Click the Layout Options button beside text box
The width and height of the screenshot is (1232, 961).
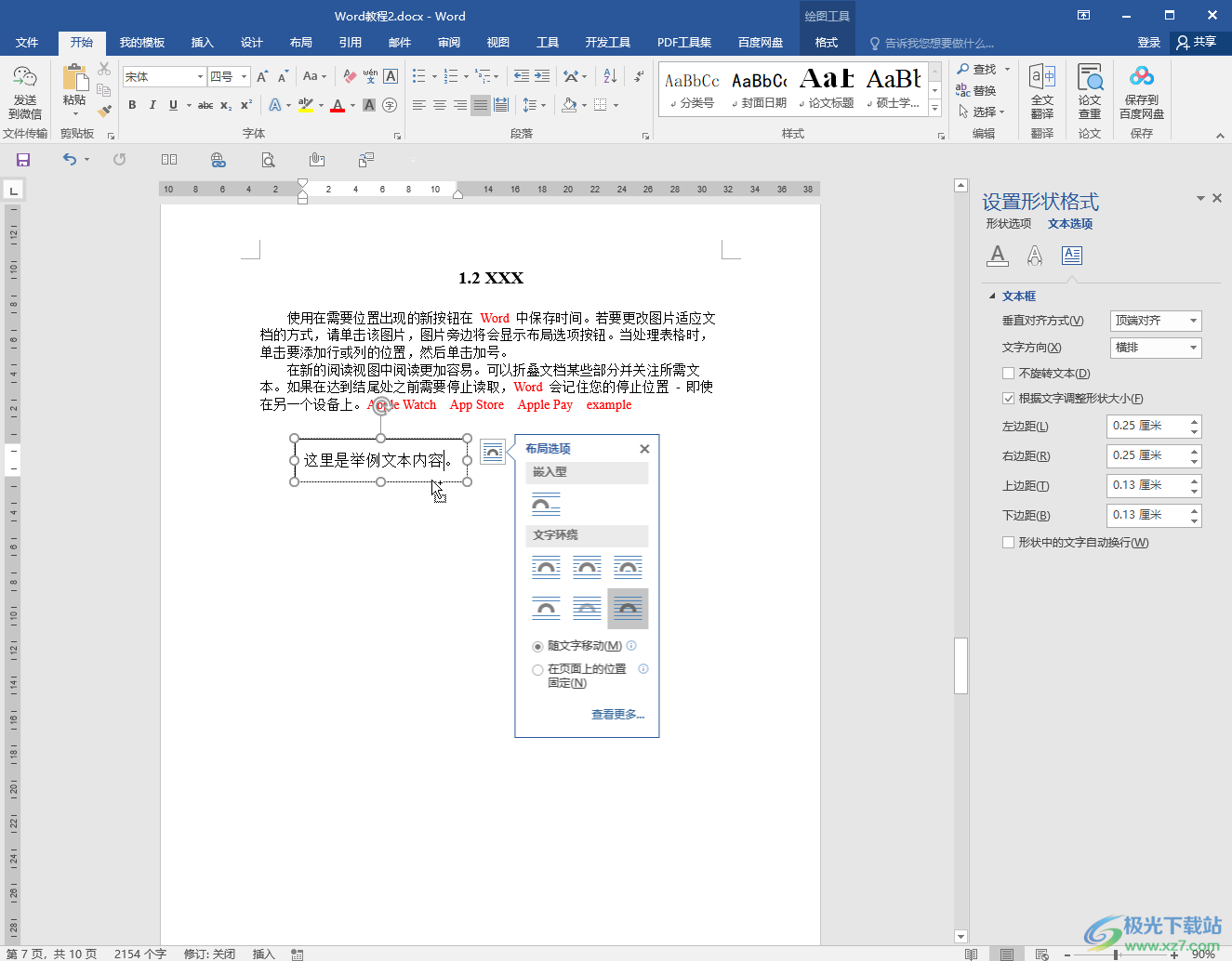[x=493, y=452]
